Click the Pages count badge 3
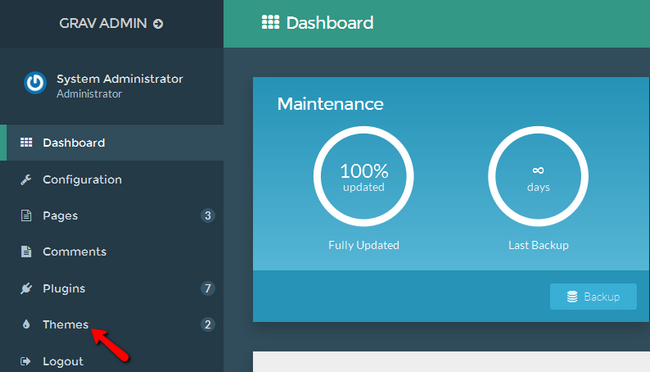Image resolution: width=650 pixels, height=372 pixels. pyautogui.click(x=208, y=216)
